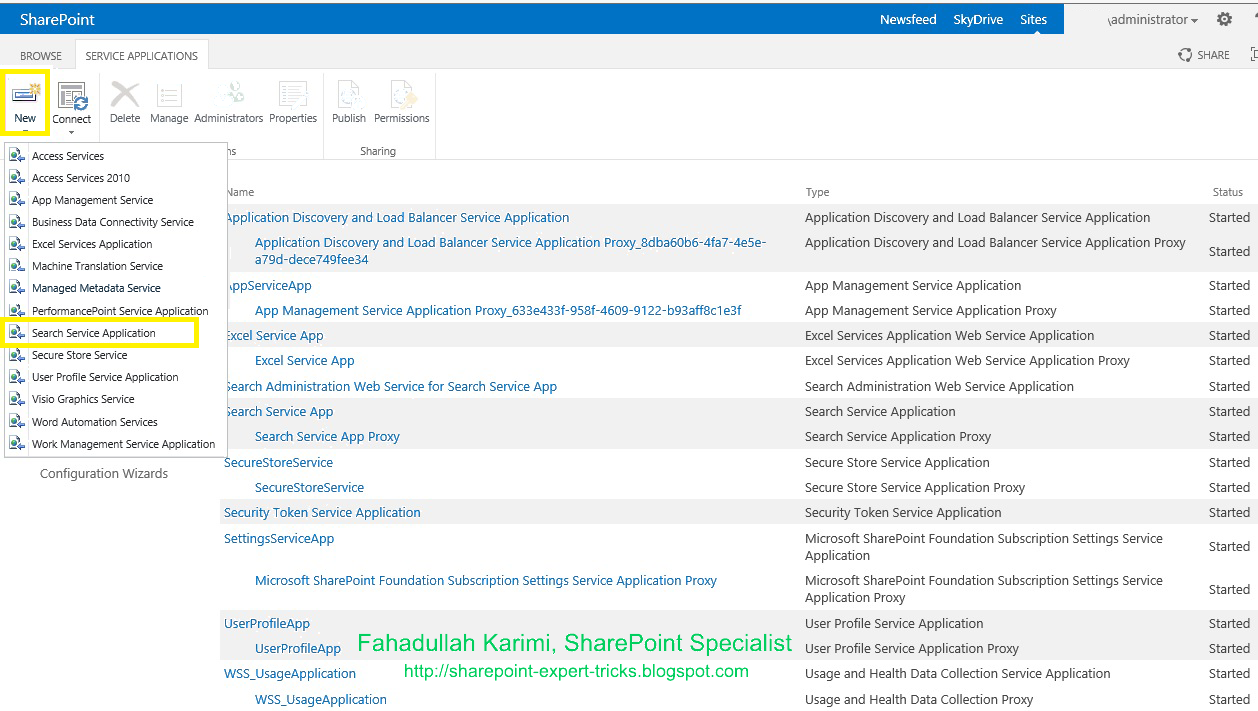Visit the sharepoint-expert-tricks blog link
The height and width of the screenshot is (711, 1258).
click(x=576, y=672)
